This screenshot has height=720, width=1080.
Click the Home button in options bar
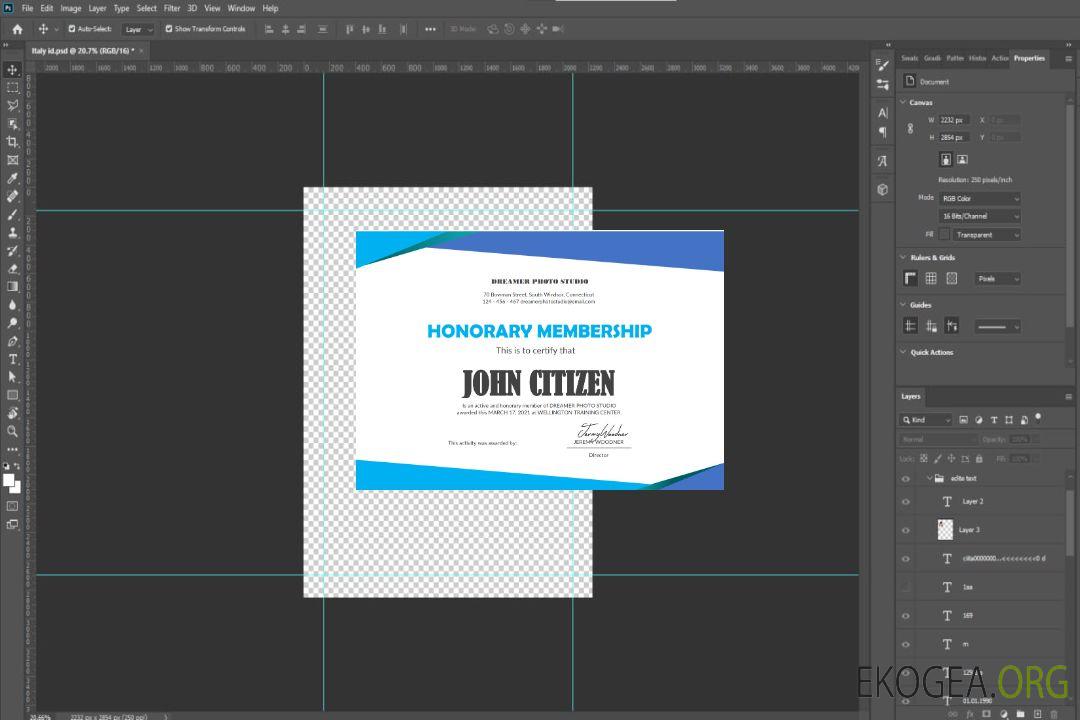point(17,29)
